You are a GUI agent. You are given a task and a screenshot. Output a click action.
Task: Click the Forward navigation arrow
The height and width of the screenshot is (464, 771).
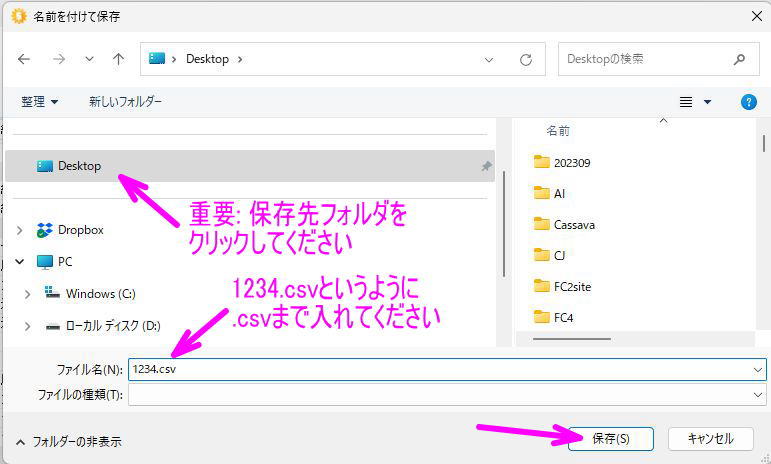pos(58,59)
